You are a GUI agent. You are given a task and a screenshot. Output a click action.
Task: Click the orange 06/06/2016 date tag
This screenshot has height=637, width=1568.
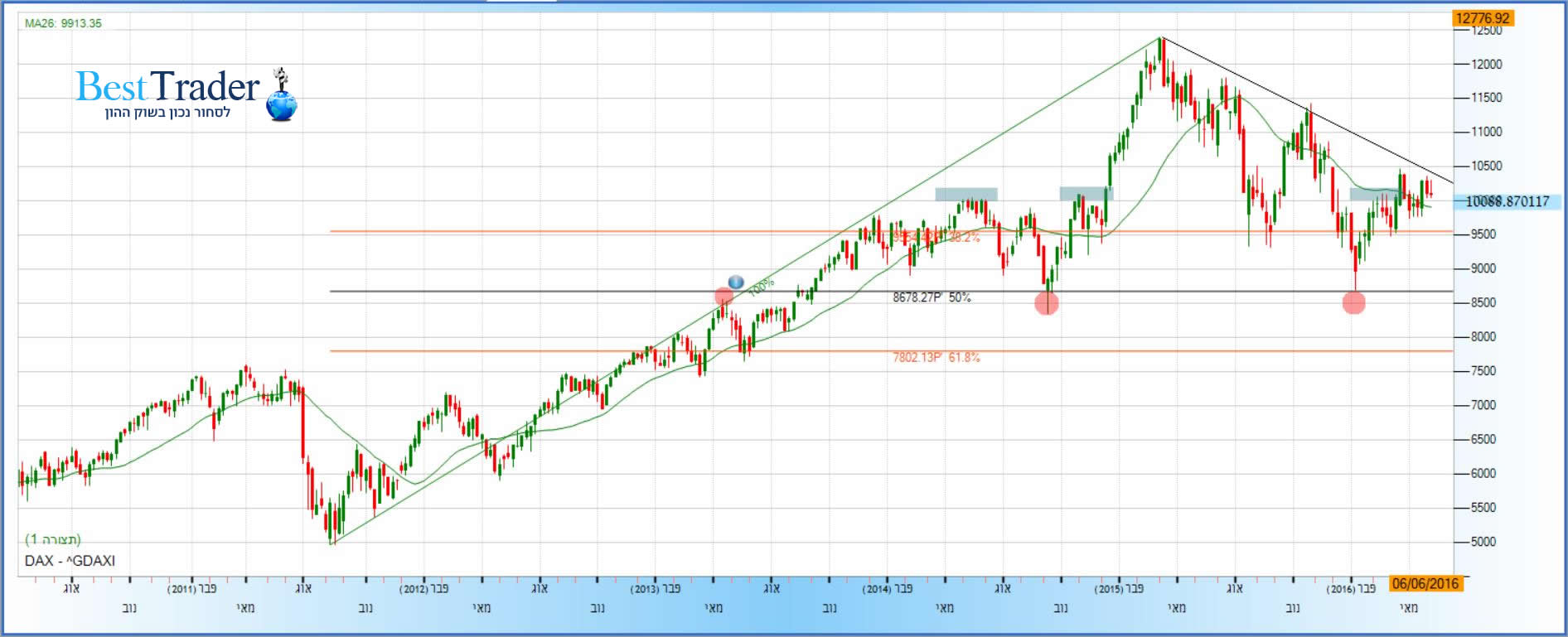(x=1425, y=583)
